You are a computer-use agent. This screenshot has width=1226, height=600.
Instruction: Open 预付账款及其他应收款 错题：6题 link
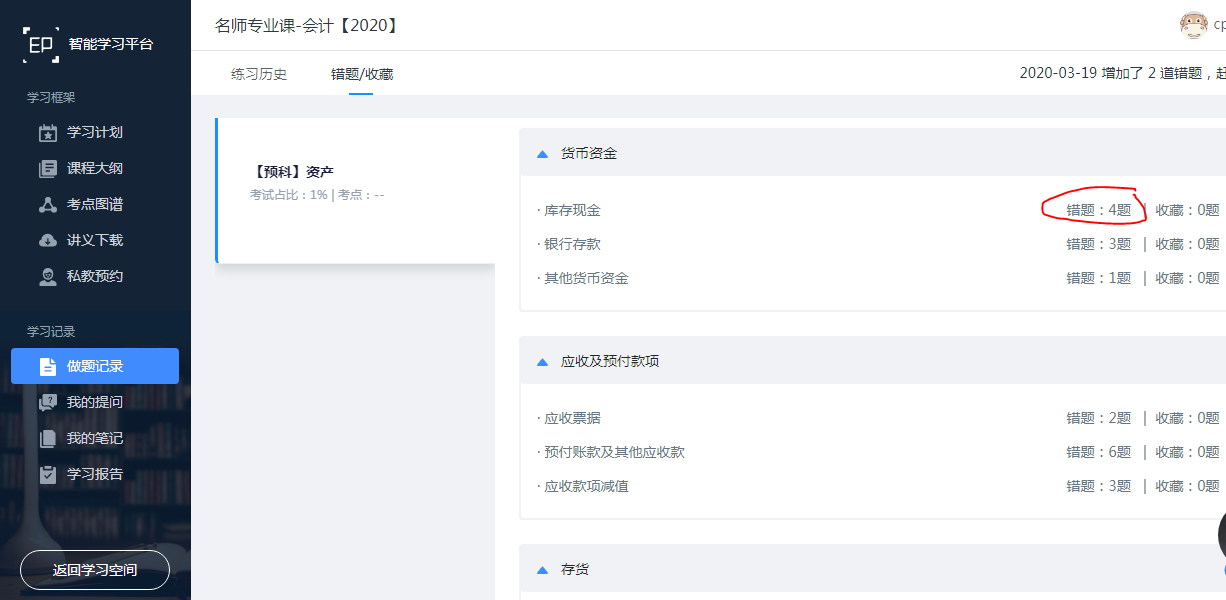(x=1098, y=452)
